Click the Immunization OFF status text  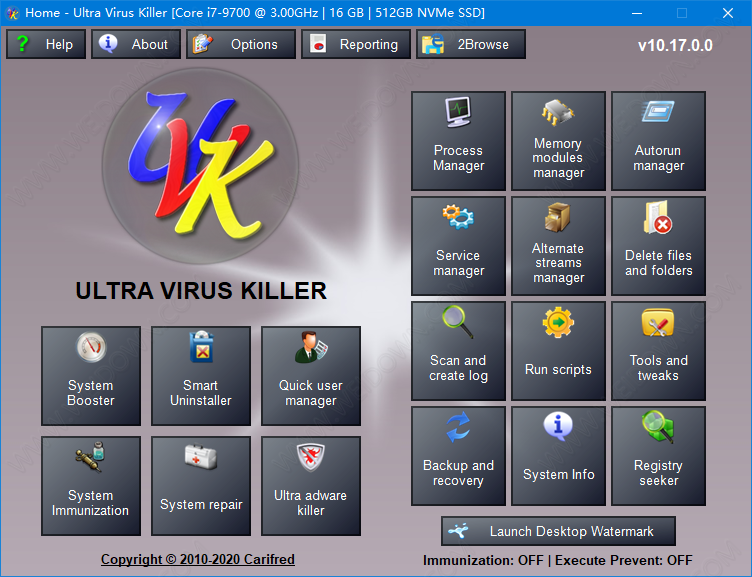(483, 560)
